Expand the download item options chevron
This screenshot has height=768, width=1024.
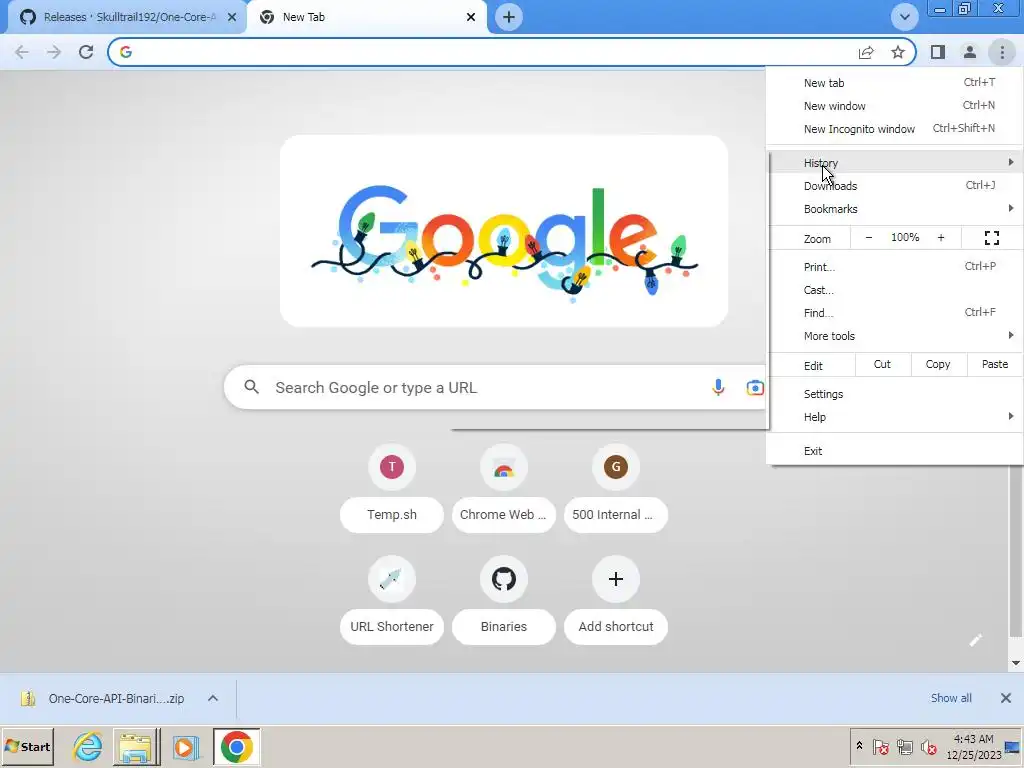point(213,699)
